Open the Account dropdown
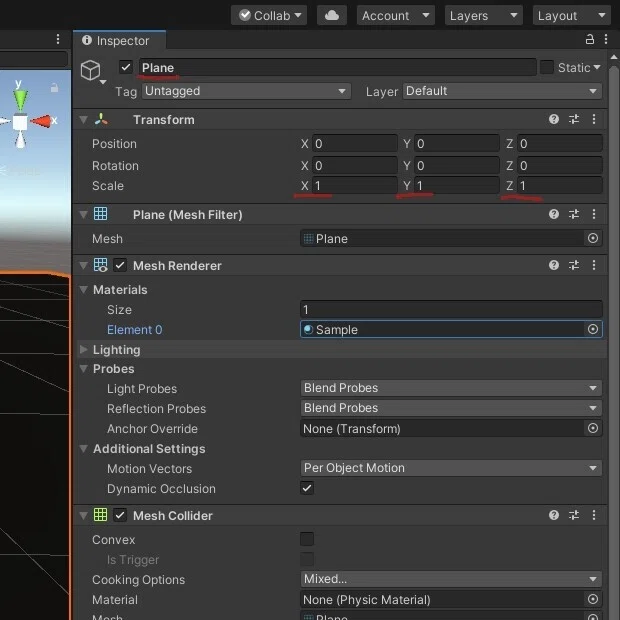620x620 pixels. (x=395, y=15)
